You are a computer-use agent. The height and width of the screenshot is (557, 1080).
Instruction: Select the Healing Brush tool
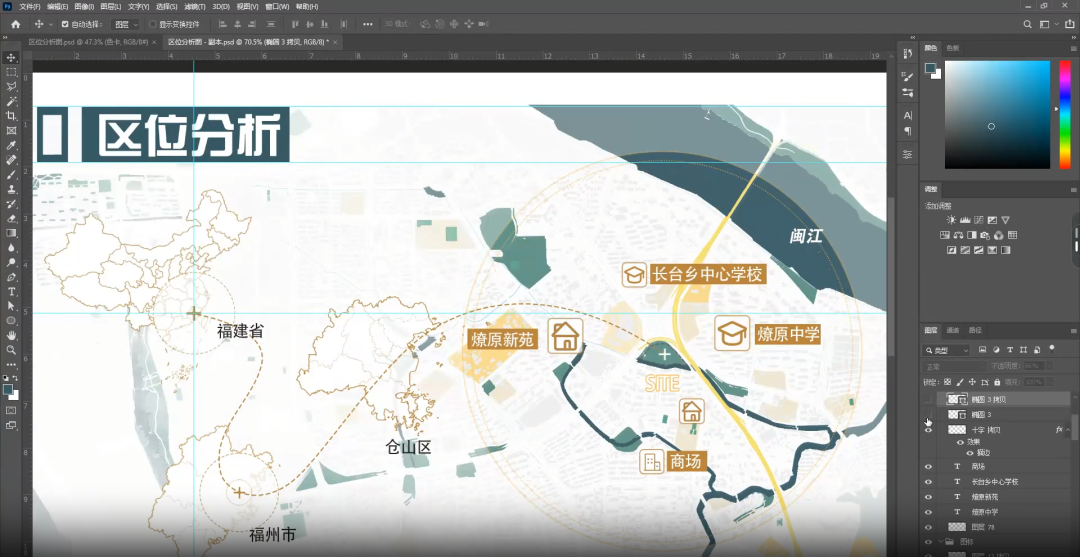coord(11,160)
